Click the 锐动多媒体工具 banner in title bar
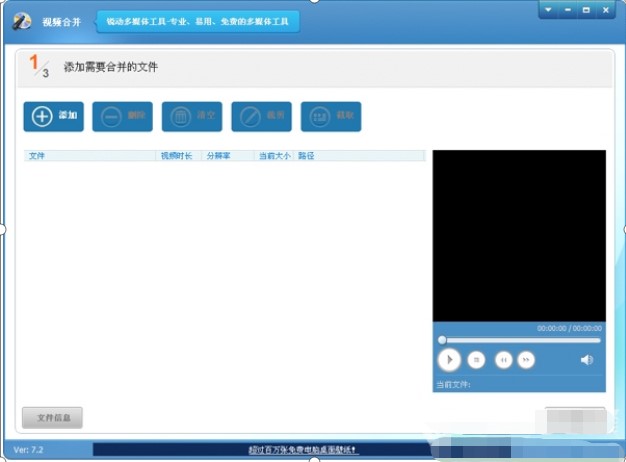626x462 pixels. (x=198, y=22)
